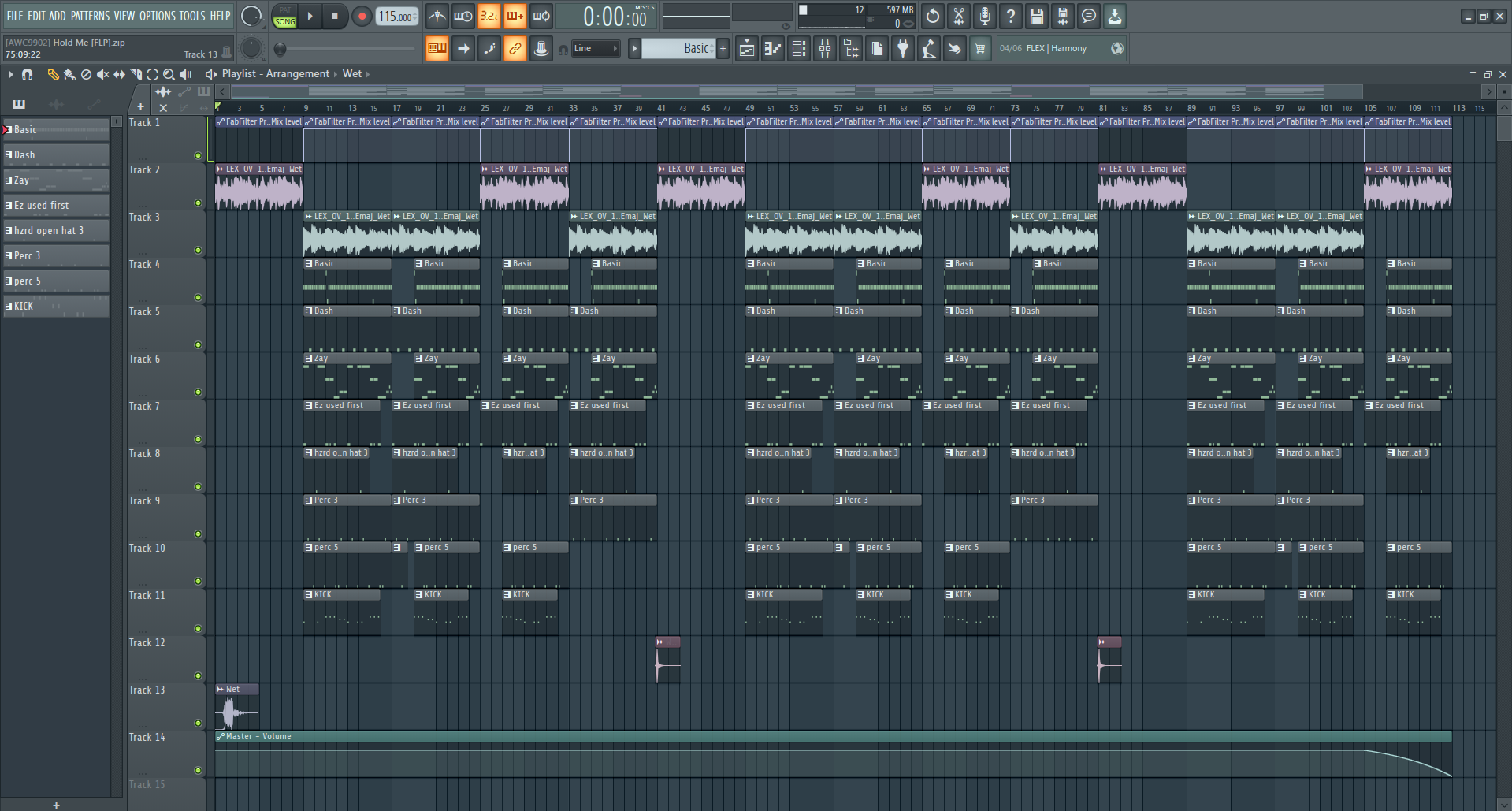Screen dimensions: 1512x811
Task: Click the main volume knob
Action: tap(251, 17)
